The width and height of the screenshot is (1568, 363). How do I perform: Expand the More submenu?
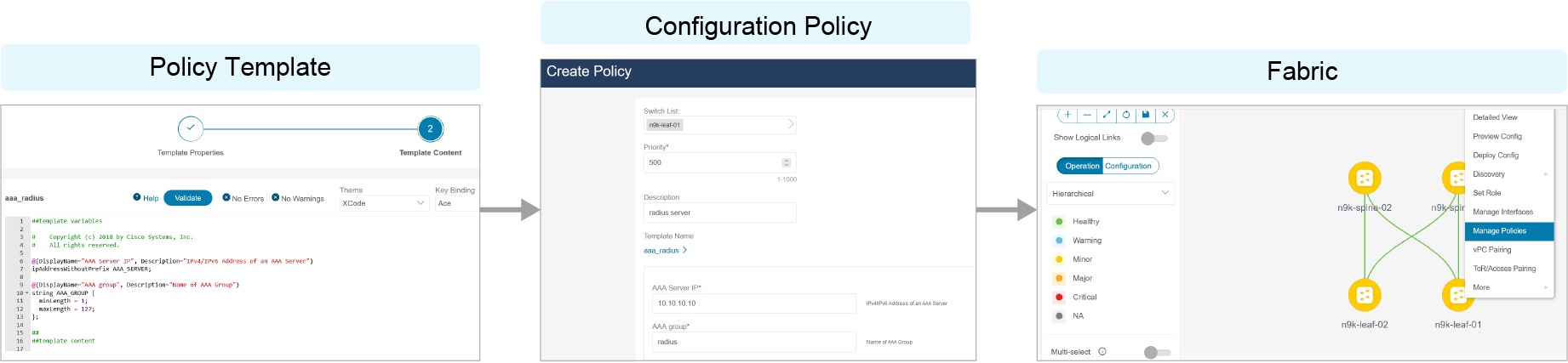pos(1509,287)
